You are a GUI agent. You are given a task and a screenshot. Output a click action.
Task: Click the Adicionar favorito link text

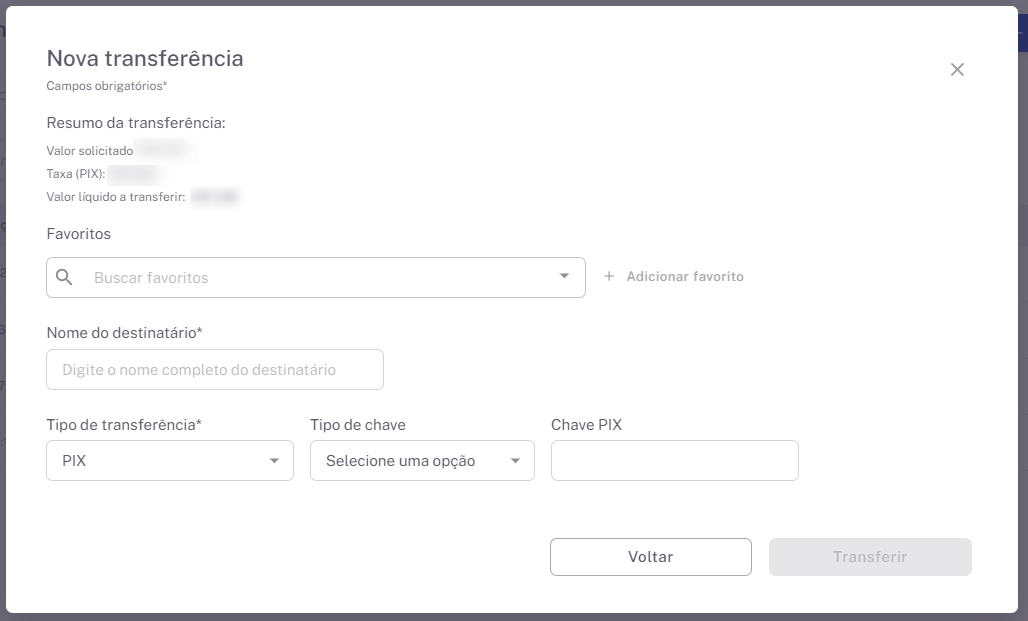[685, 277]
